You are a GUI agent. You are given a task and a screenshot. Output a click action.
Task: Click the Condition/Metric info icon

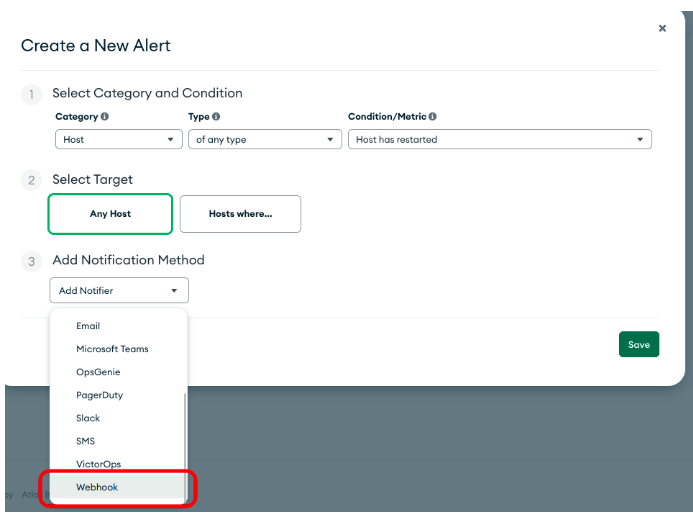pos(433,117)
